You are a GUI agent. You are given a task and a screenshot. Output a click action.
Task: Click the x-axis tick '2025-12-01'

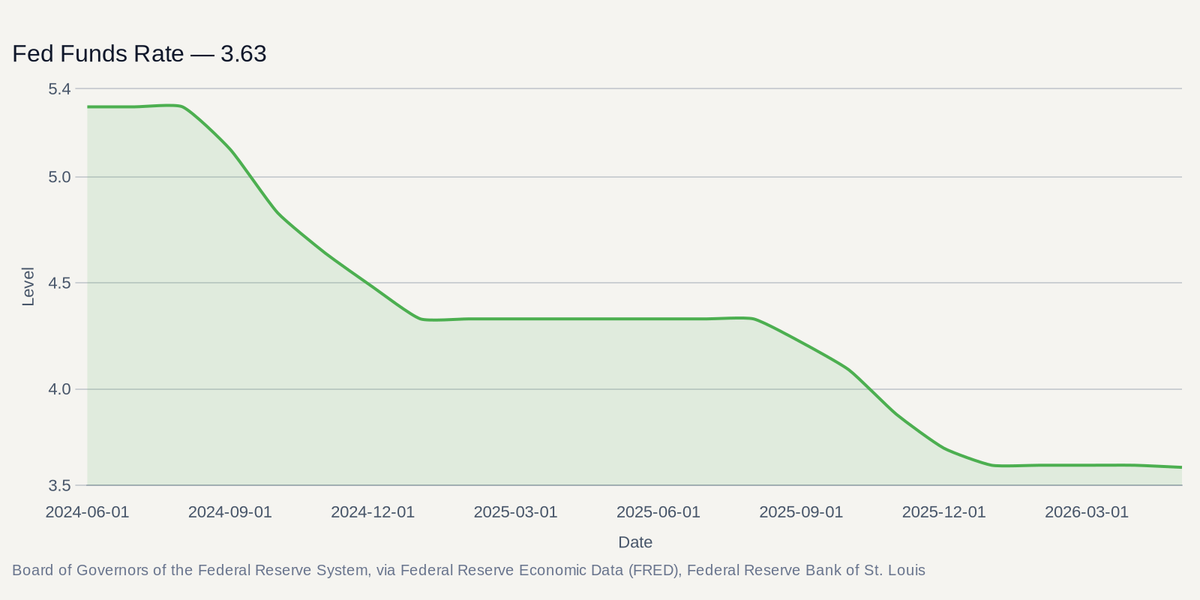point(944,512)
